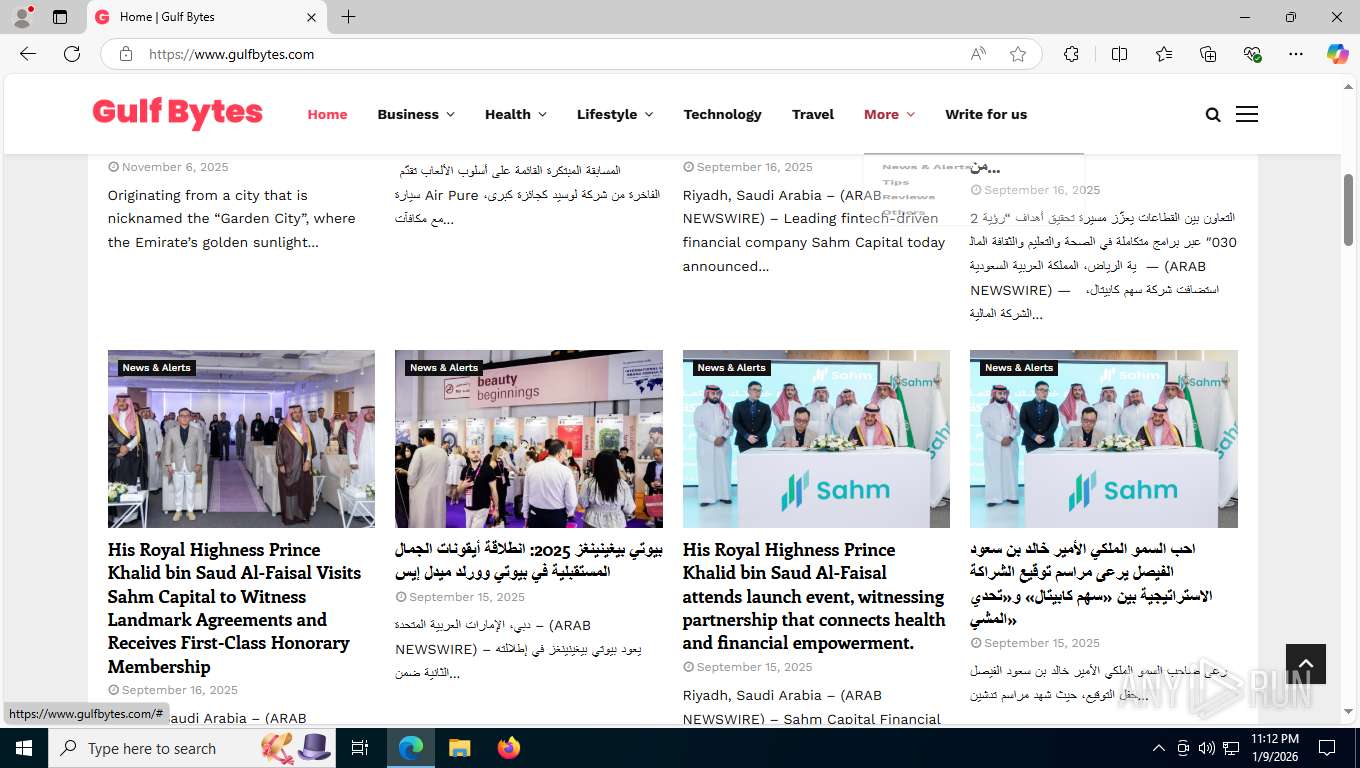The width and height of the screenshot is (1360, 768).
Task: Click the page vertical scrollbar thumb
Action: (1348, 209)
